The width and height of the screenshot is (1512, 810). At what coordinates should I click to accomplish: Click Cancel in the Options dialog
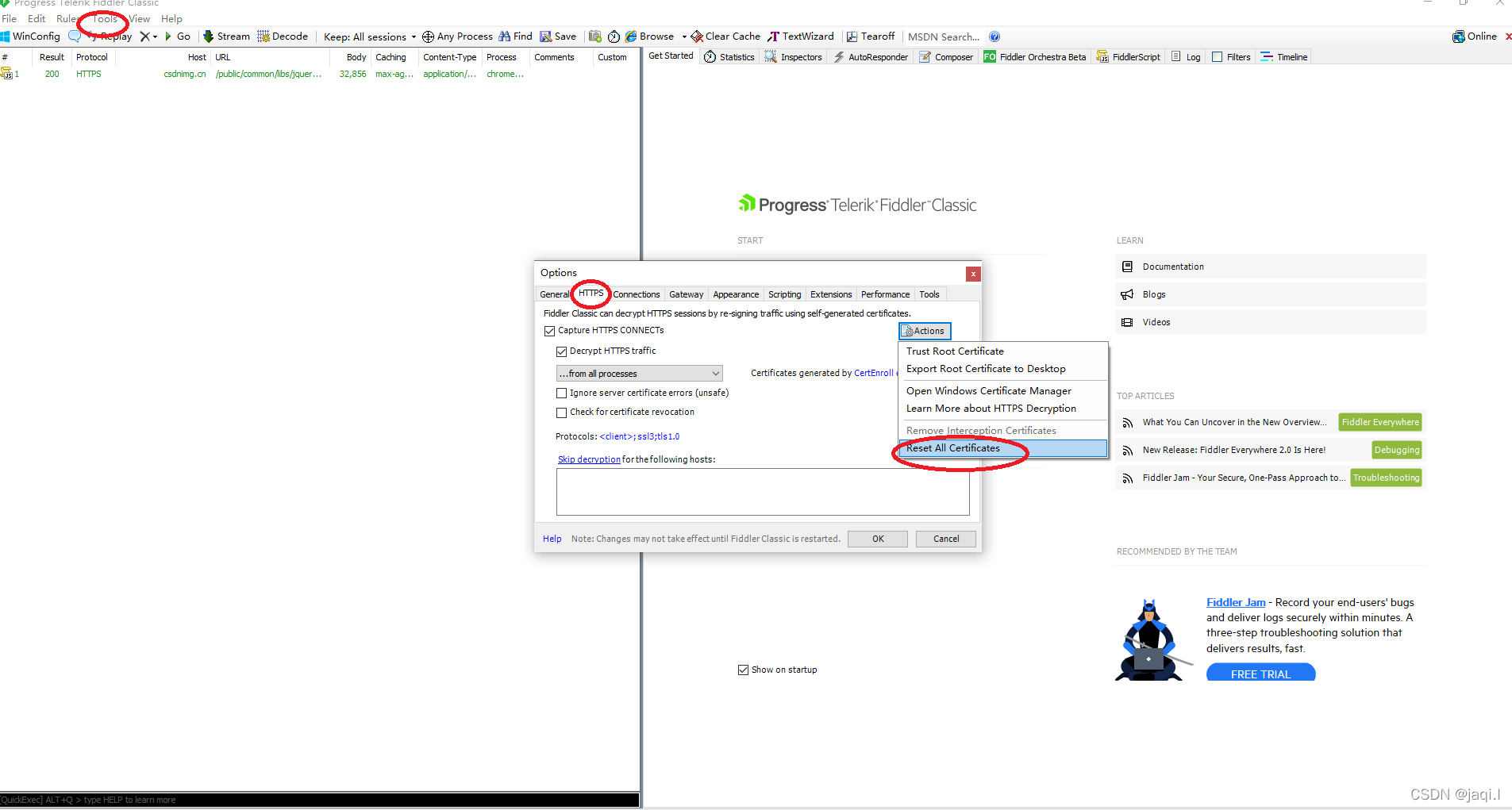946,539
